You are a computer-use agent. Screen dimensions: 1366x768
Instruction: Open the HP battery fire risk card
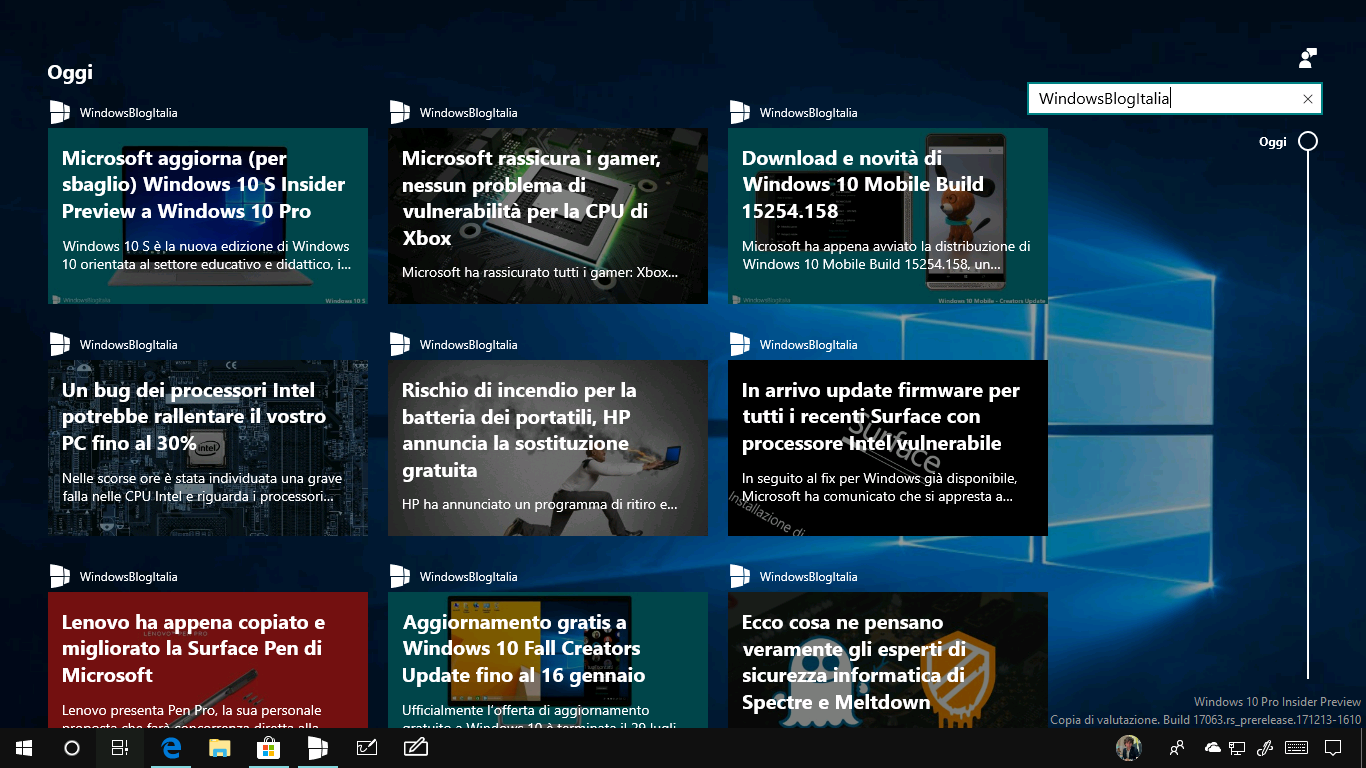pyautogui.click(x=548, y=448)
